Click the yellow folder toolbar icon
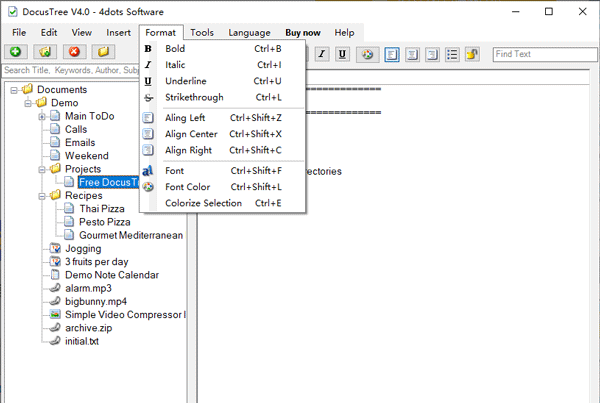The width and height of the screenshot is (600, 403). pyautogui.click(x=103, y=52)
